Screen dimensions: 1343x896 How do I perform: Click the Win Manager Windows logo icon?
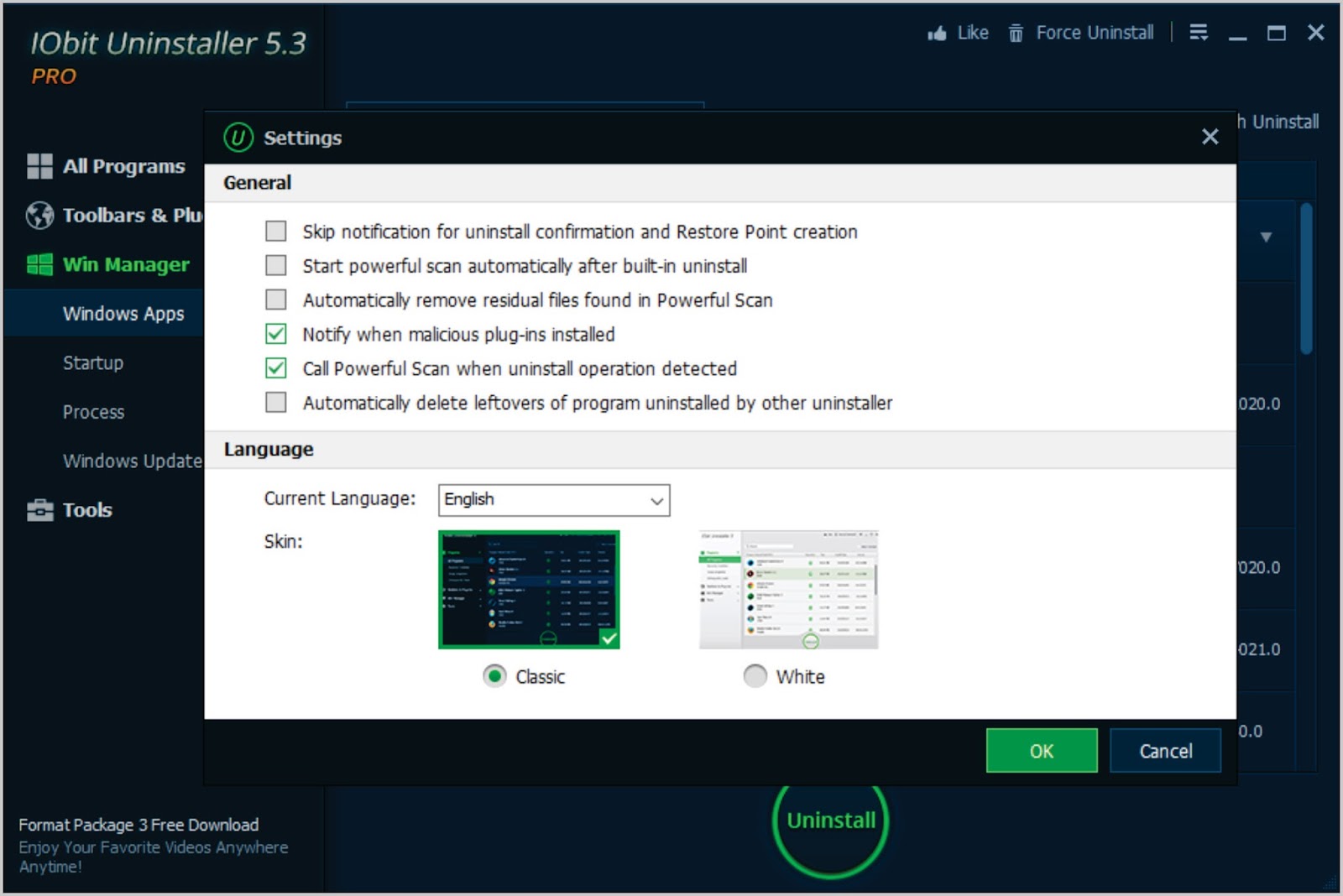[x=39, y=265]
